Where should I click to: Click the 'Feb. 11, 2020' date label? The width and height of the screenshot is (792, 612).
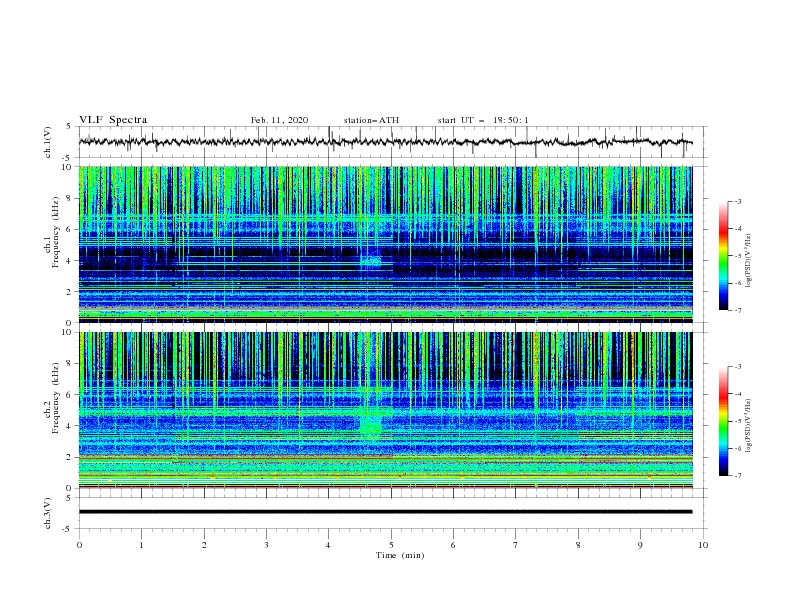279,120
